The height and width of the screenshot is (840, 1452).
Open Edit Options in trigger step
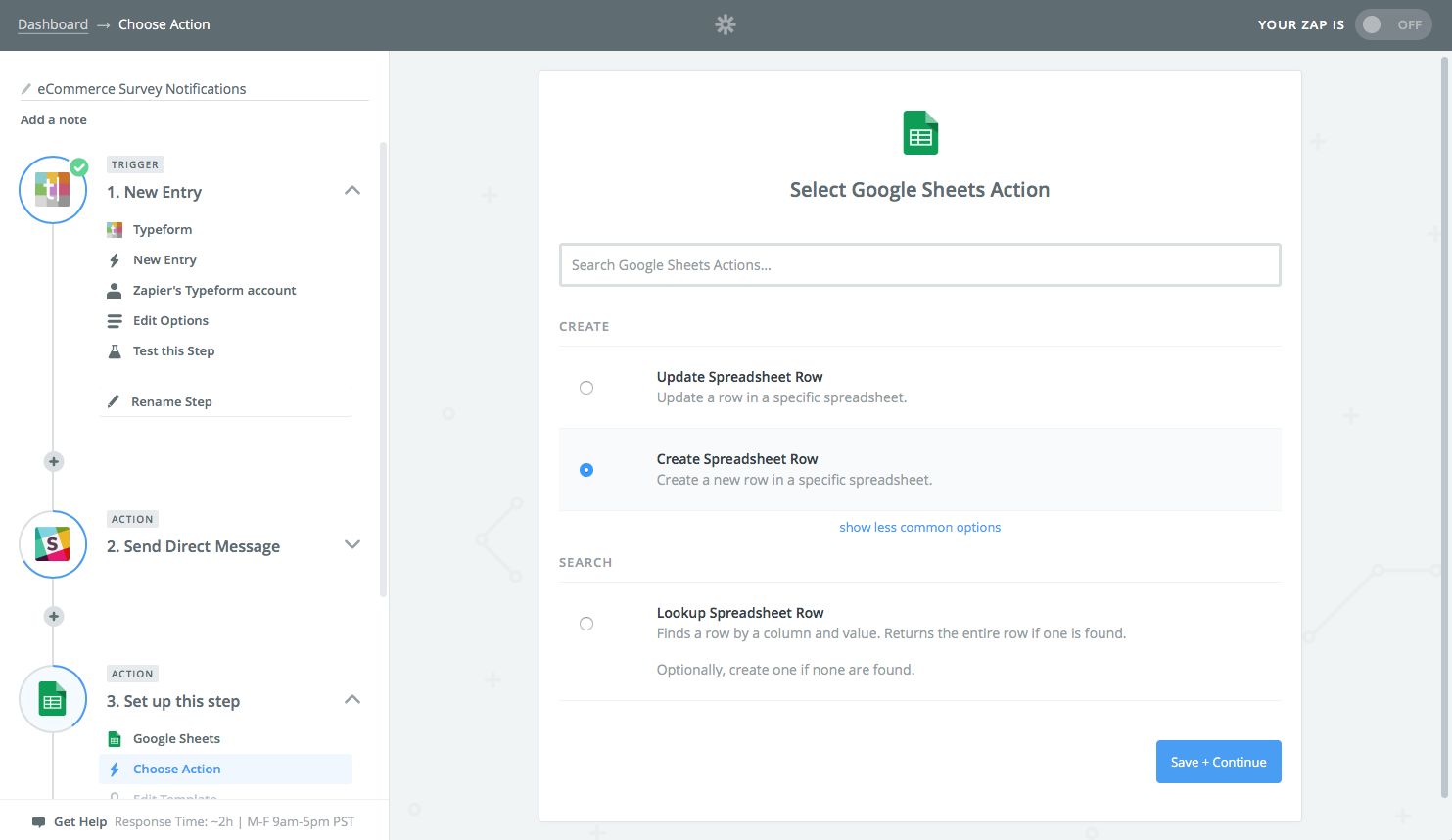click(x=170, y=321)
